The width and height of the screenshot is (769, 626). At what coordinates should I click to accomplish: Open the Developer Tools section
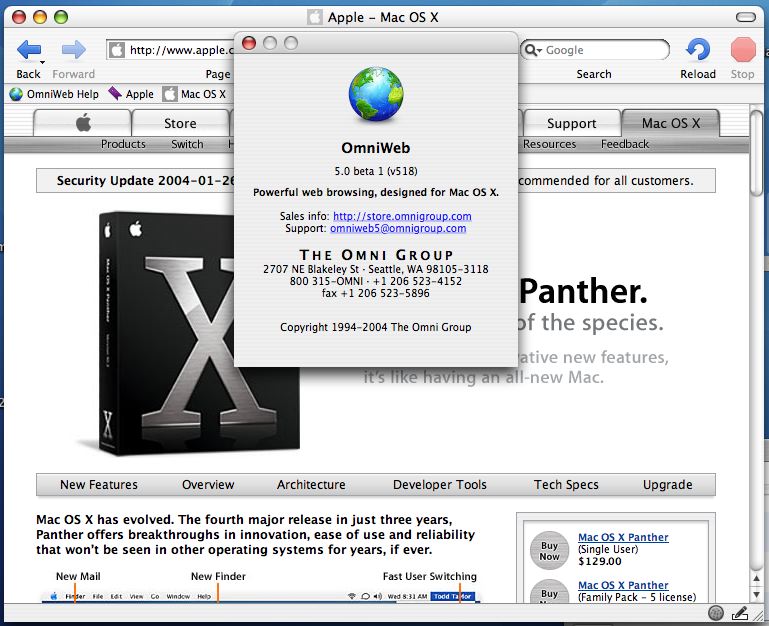click(439, 485)
